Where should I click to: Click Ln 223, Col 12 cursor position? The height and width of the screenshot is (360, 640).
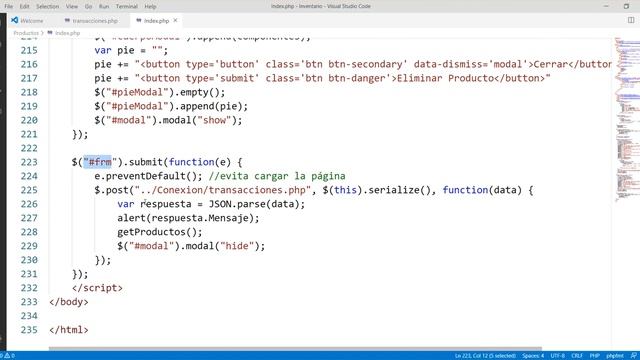coord(485,356)
